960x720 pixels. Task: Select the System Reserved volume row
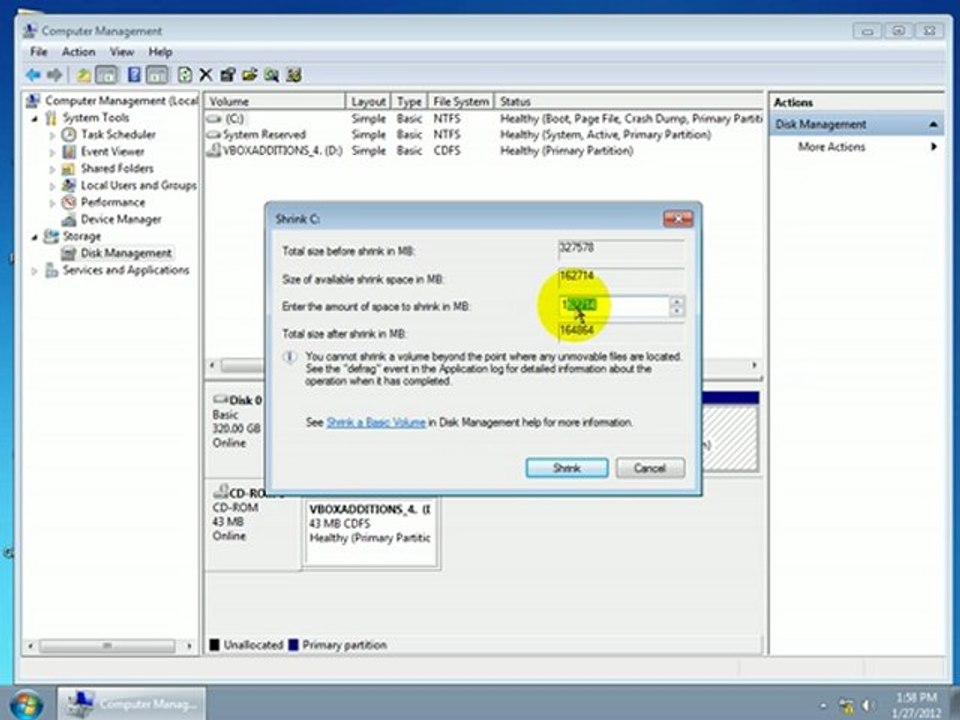coord(484,135)
